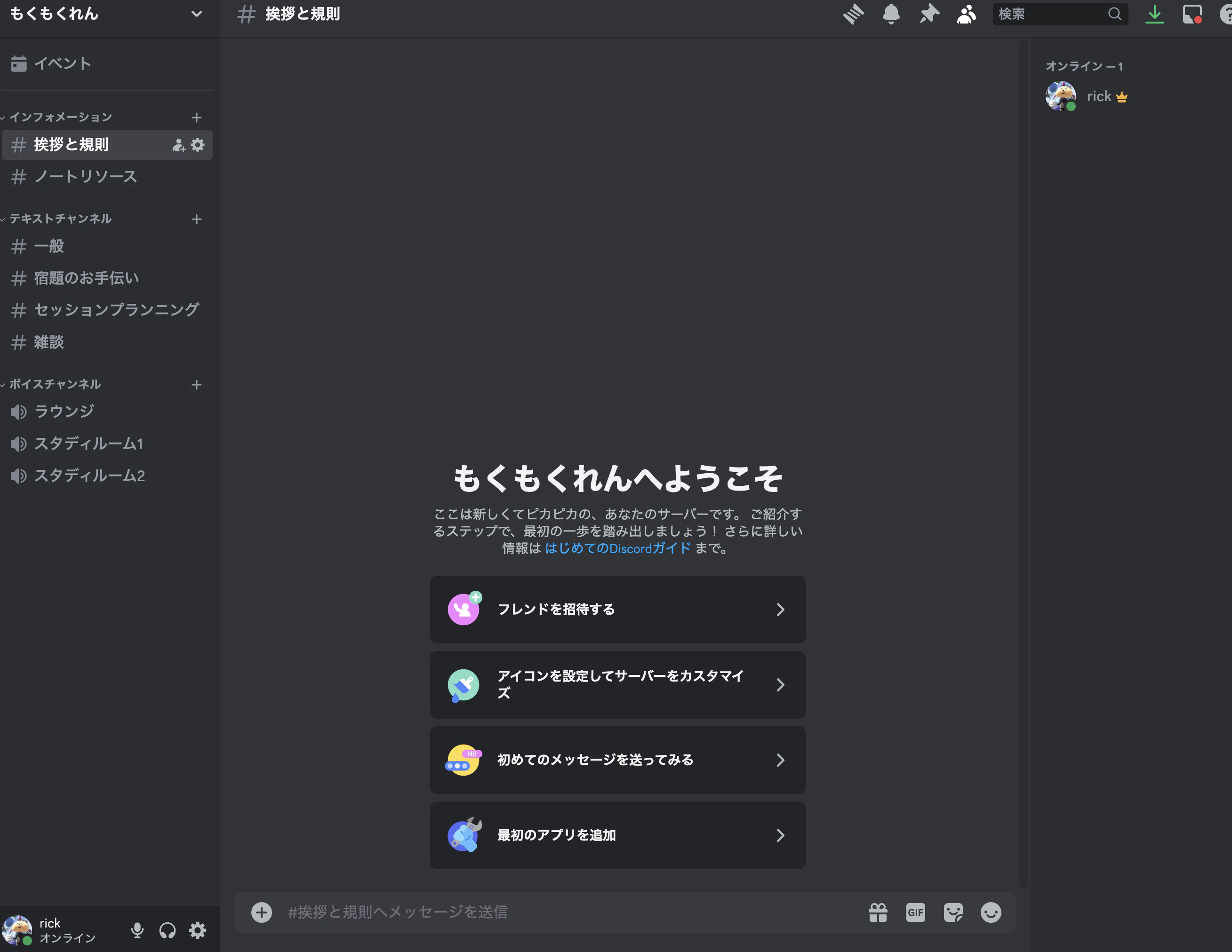Click the search magnifier icon

(1114, 14)
